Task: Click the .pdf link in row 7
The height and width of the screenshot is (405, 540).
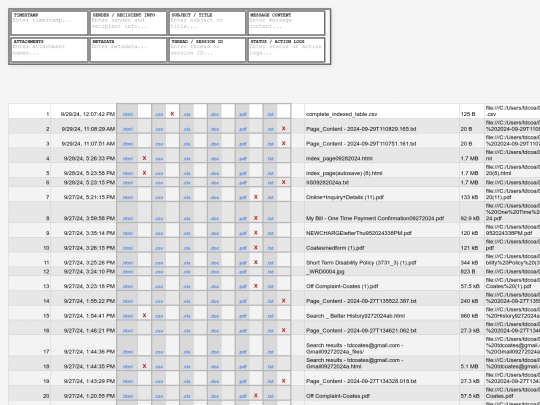Action: click(242, 197)
